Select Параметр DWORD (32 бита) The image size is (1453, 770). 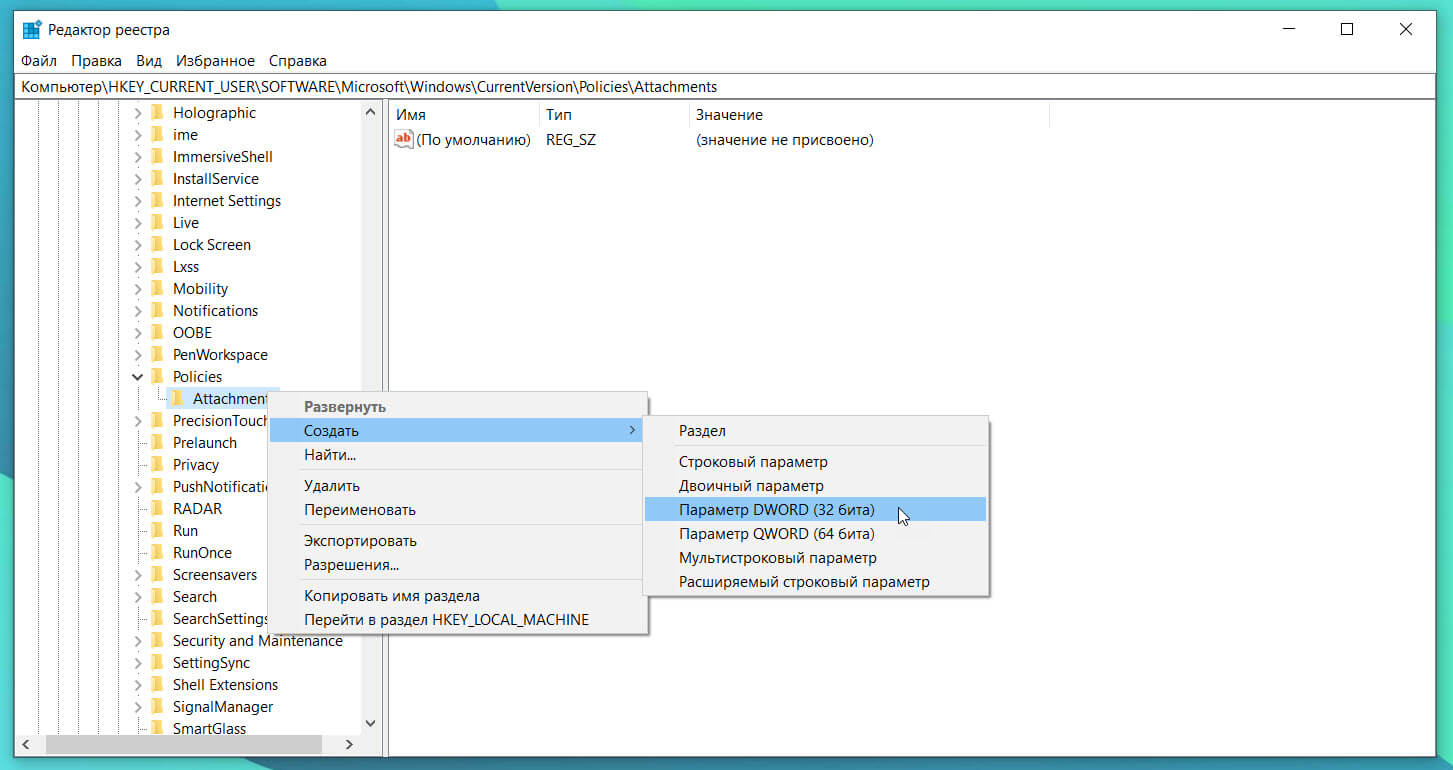(x=816, y=510)
